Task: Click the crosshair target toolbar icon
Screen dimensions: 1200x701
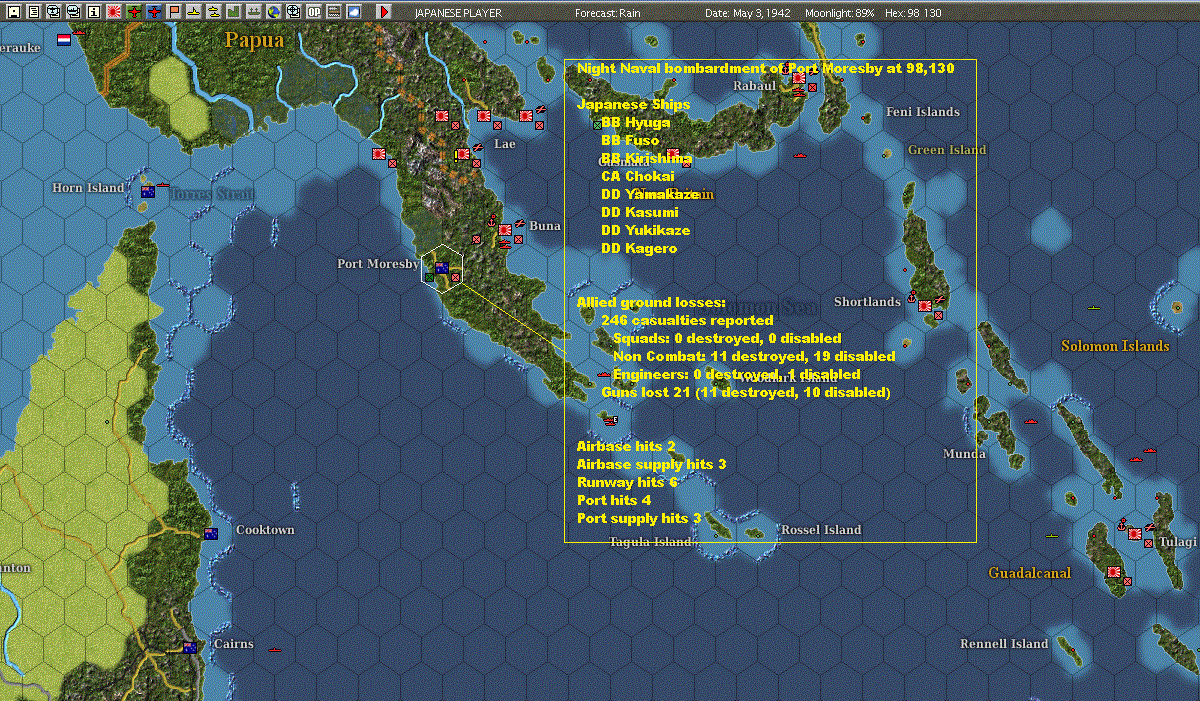Action: pos(293,12)
